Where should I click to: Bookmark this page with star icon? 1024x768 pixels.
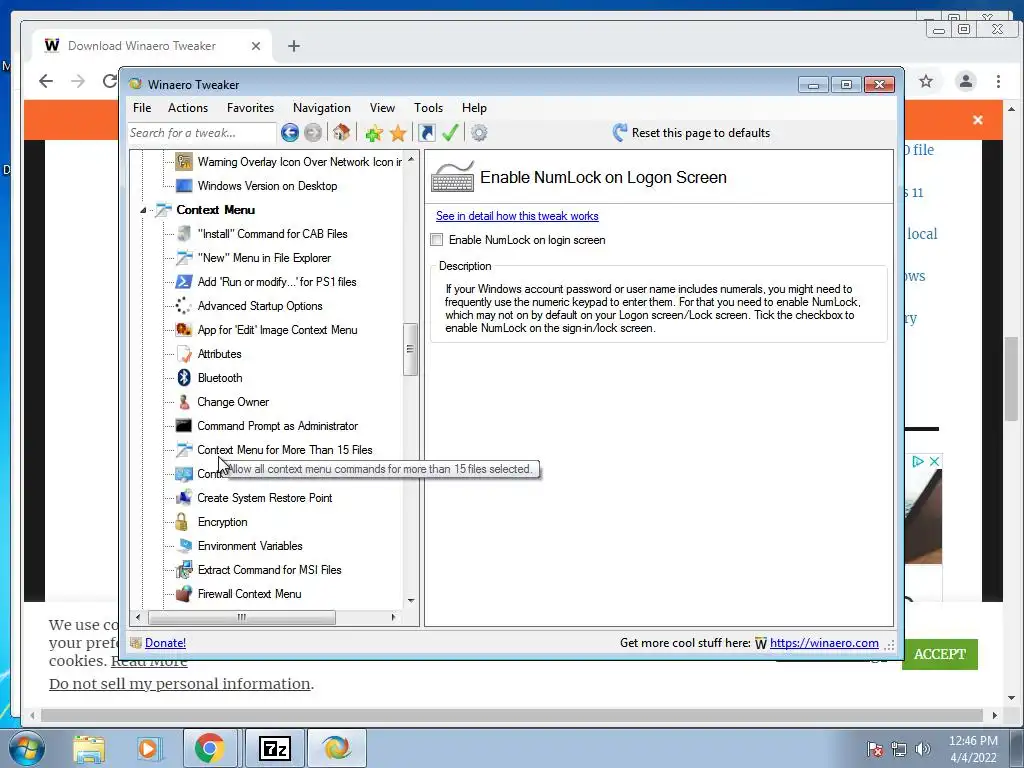(925, 81)
